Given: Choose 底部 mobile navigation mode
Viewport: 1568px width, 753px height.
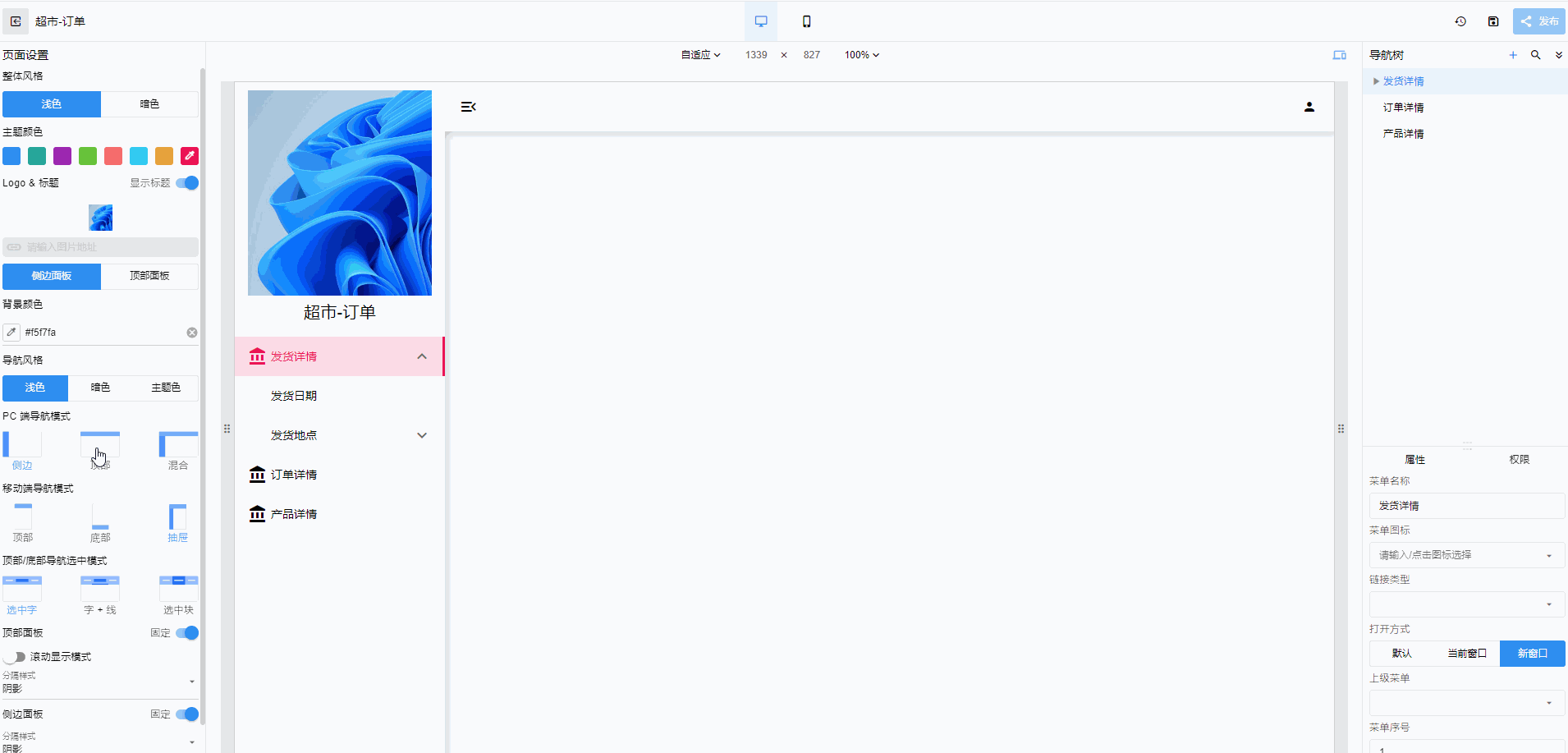Looking at the screenshot, I should tap(100, 523).
